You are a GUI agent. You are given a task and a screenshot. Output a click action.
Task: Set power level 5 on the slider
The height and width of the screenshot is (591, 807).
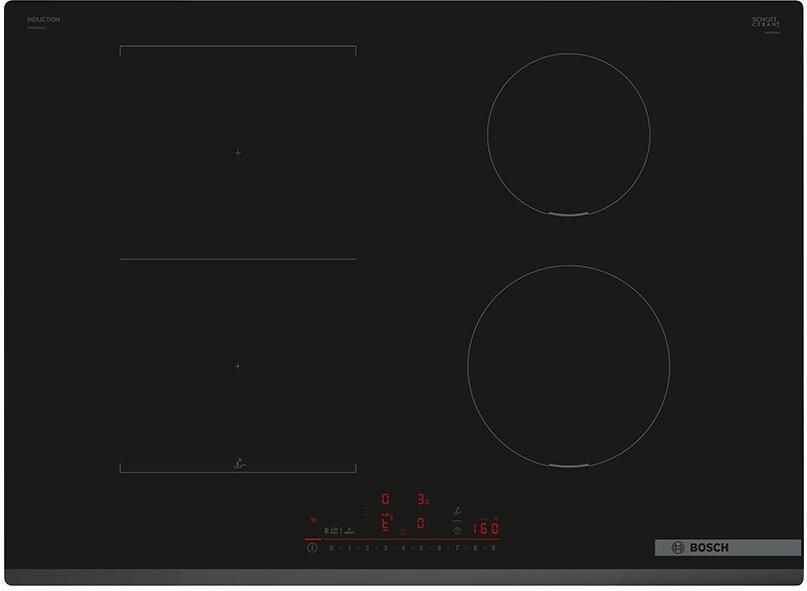tap(421, 548)
